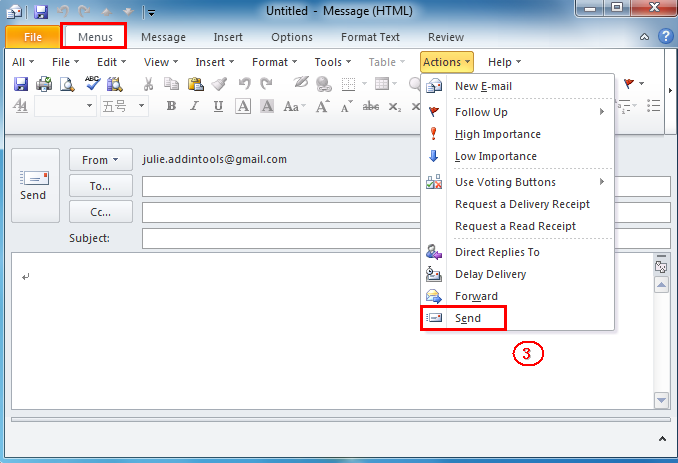Click the To... address book button
Image resolution: width=678 pixels, height=463 pixels.
[x=101, y=186]
